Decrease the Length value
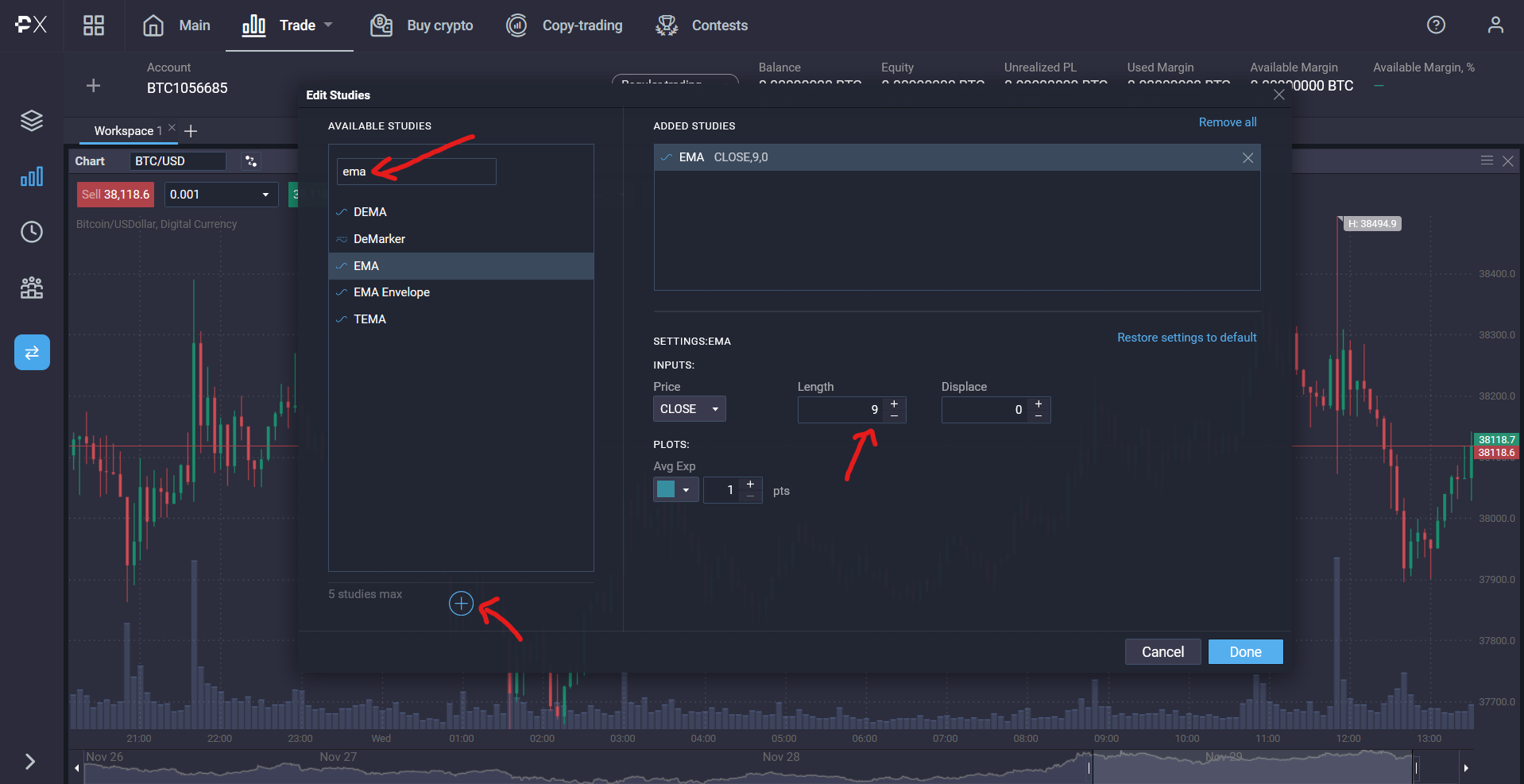Image resolution: width=1524 pixels, height=784 pixels. pos(894,416)
